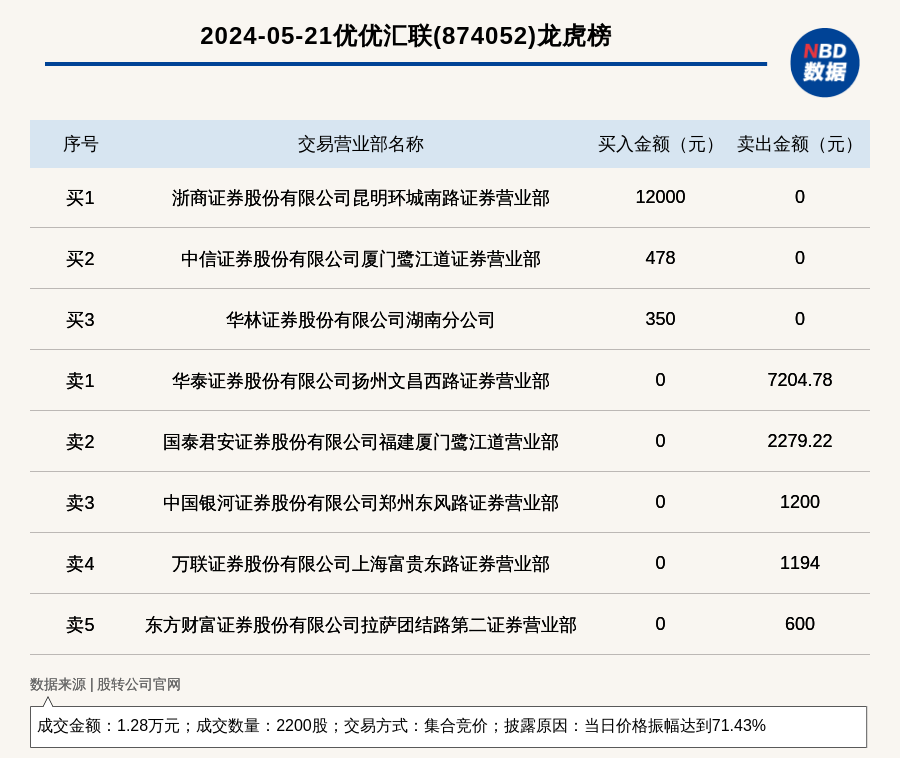Click 国泰君安证券股份有限公司福建厦门鹭江道营业部
The height and width of the screenshot is (758, 900).
coord(360,442)
